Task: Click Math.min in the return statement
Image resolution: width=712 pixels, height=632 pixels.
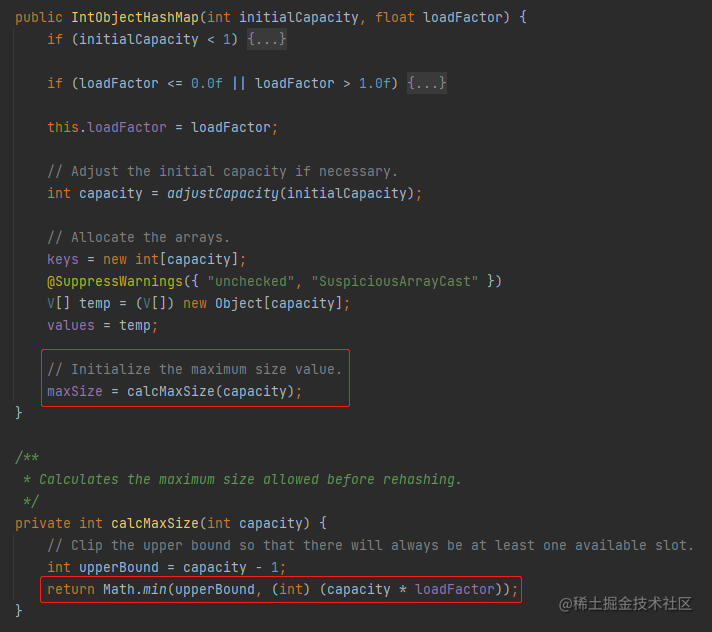Action: tap(135, 589)
